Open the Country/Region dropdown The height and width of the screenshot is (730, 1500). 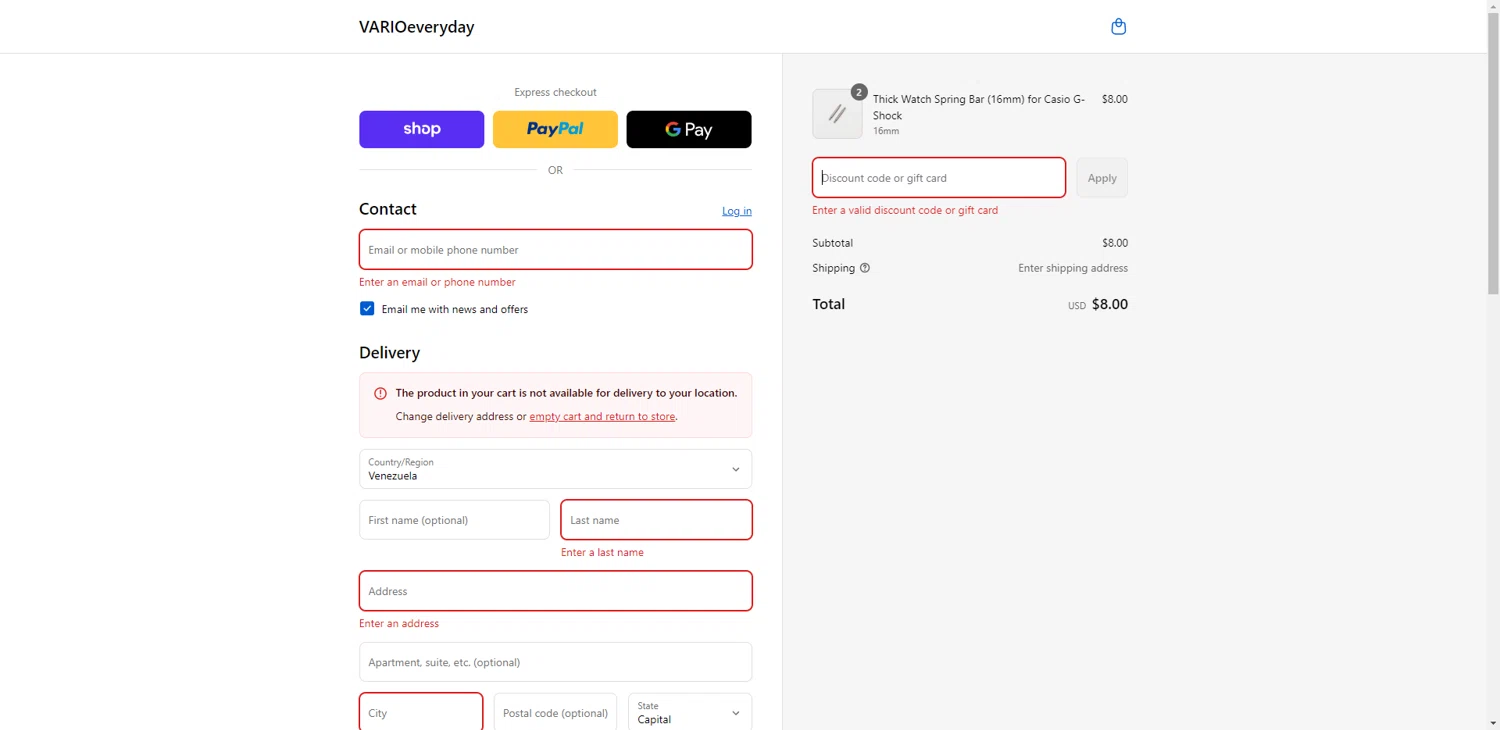click(555, 469)
